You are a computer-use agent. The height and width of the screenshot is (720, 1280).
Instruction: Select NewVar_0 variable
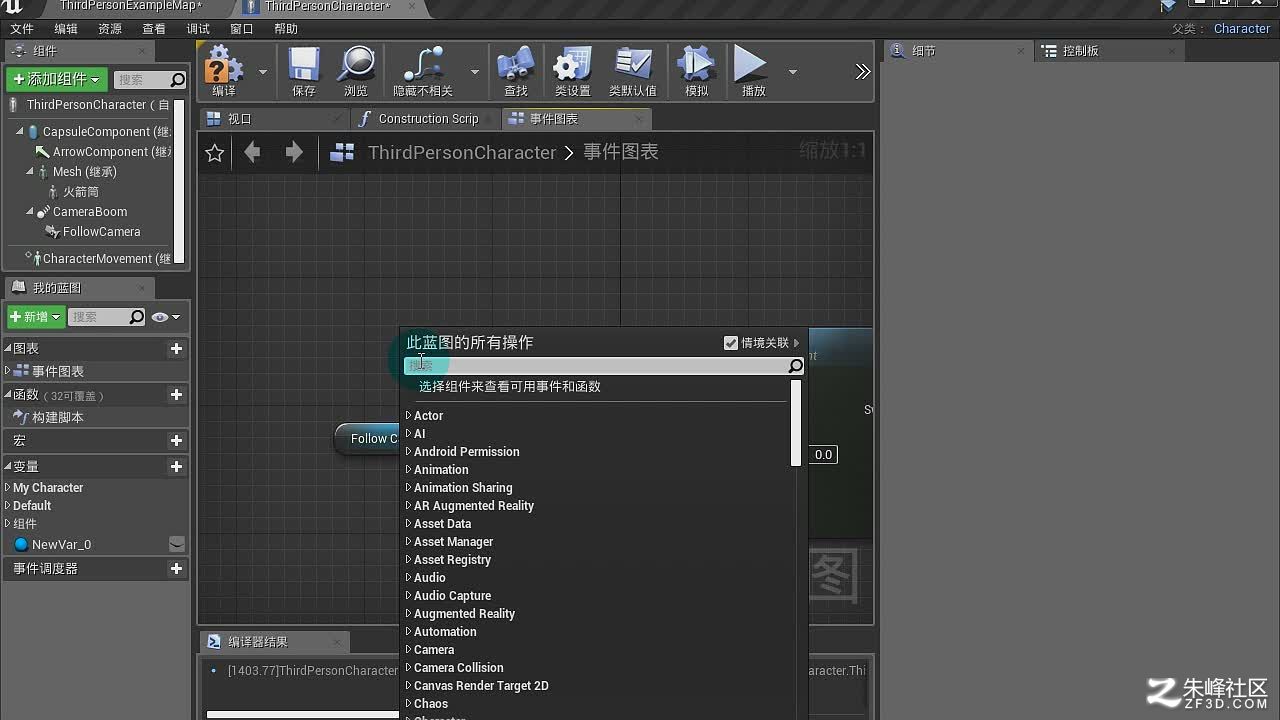tap(61, 545)
